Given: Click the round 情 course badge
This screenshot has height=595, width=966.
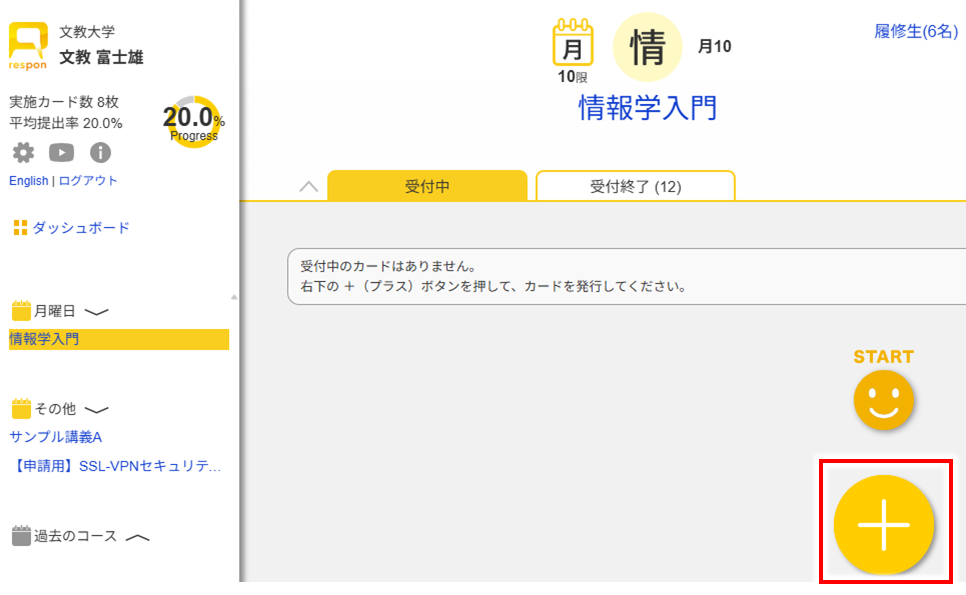Looking at the screenshot, I should tap(647, 47).
